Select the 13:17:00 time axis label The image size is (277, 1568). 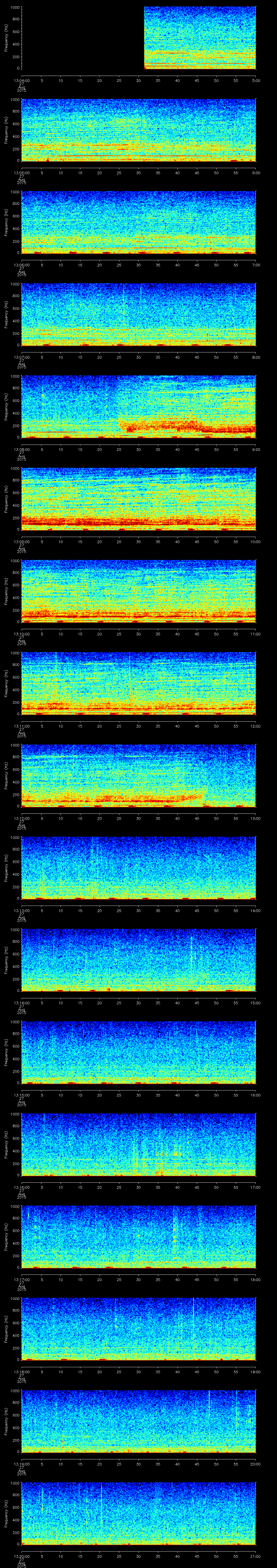coord(21,1280)
